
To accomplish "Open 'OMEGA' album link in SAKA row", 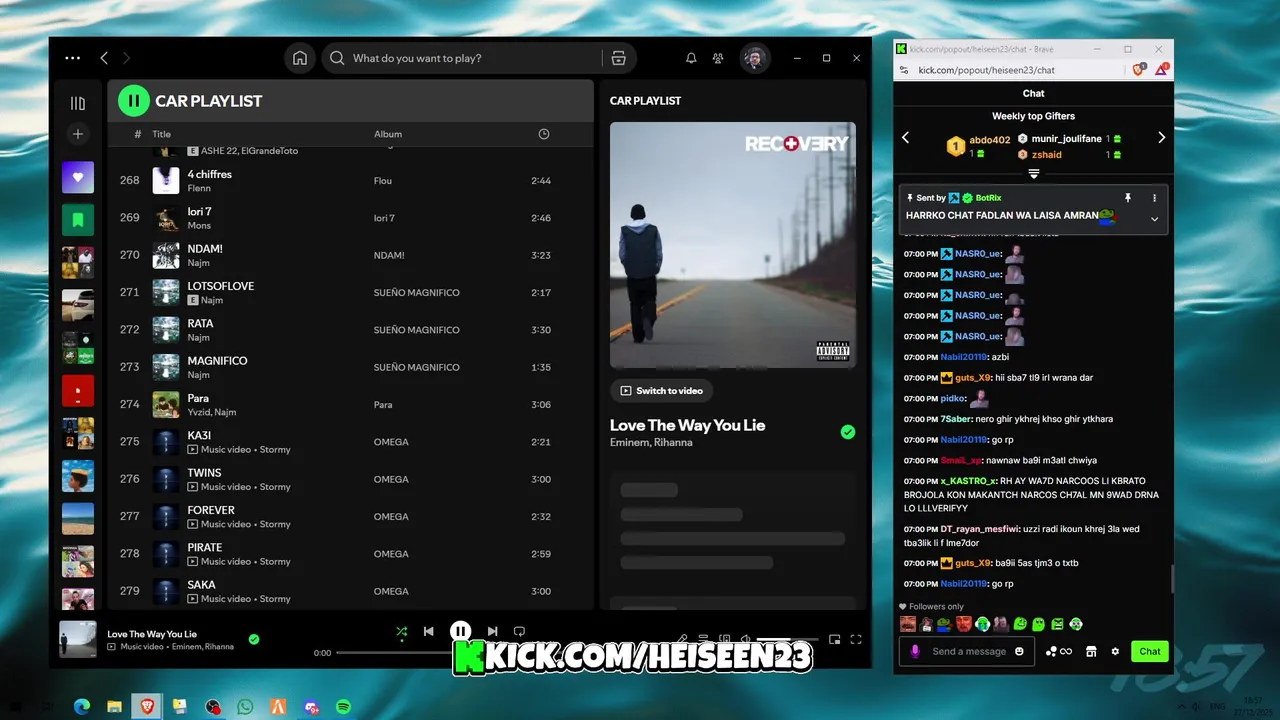I will pyautogui.click(x=391, y=591).
